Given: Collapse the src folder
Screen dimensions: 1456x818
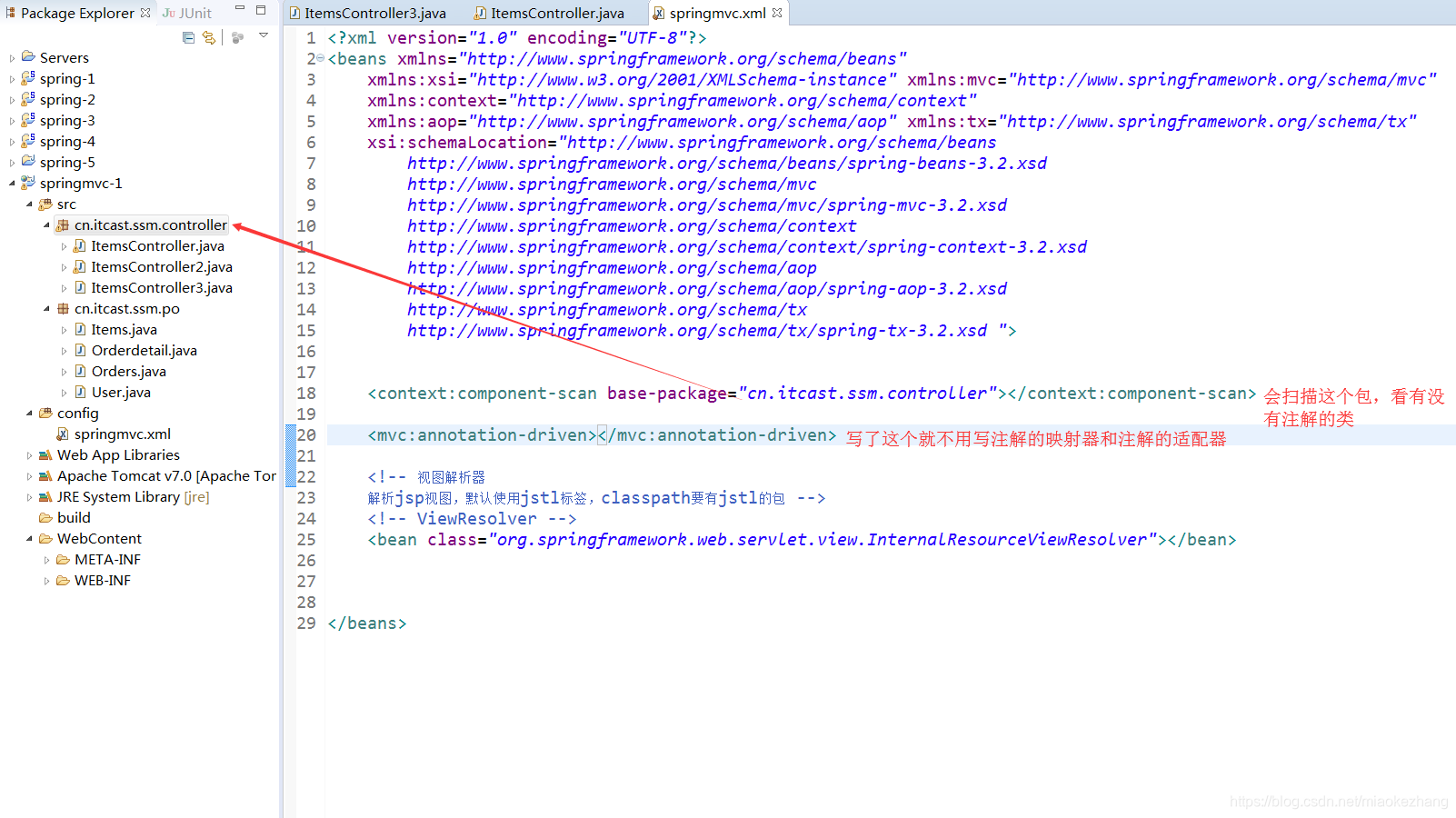Looking at the screenshot, I should pyautogui.click(x=29, y=204).
